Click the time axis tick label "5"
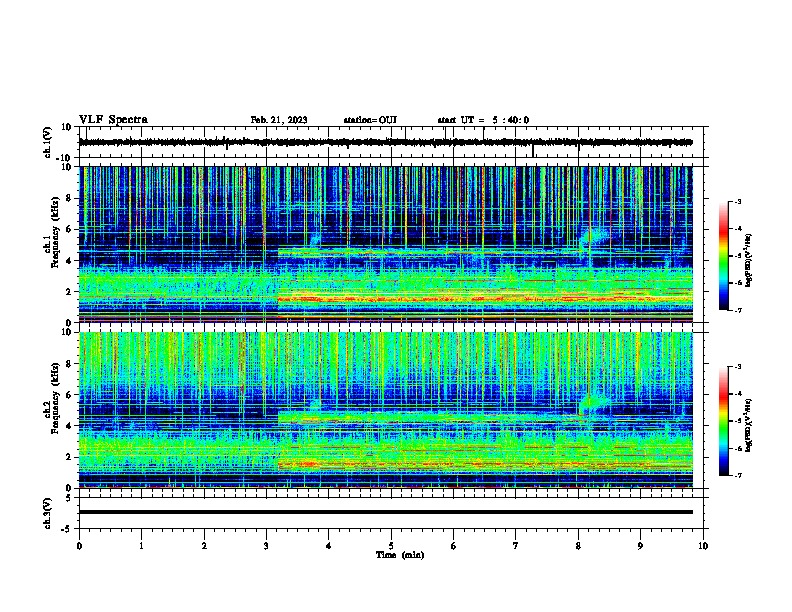792x612 pixels. pos(391,546)
